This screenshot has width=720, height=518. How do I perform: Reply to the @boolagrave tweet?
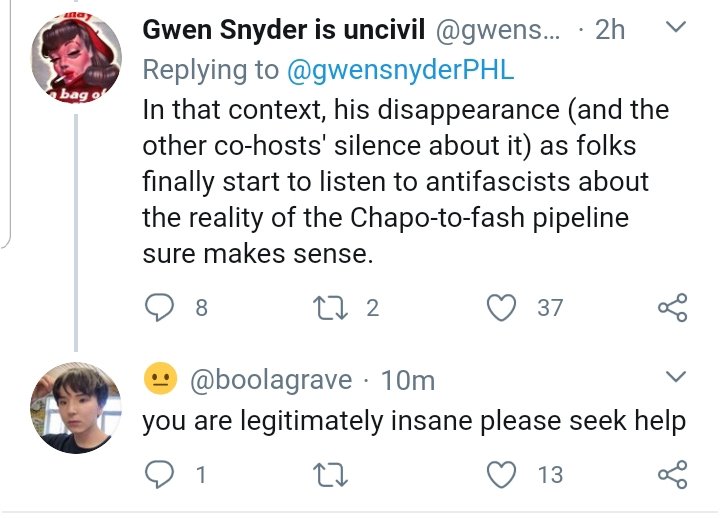tap(160, 474)
